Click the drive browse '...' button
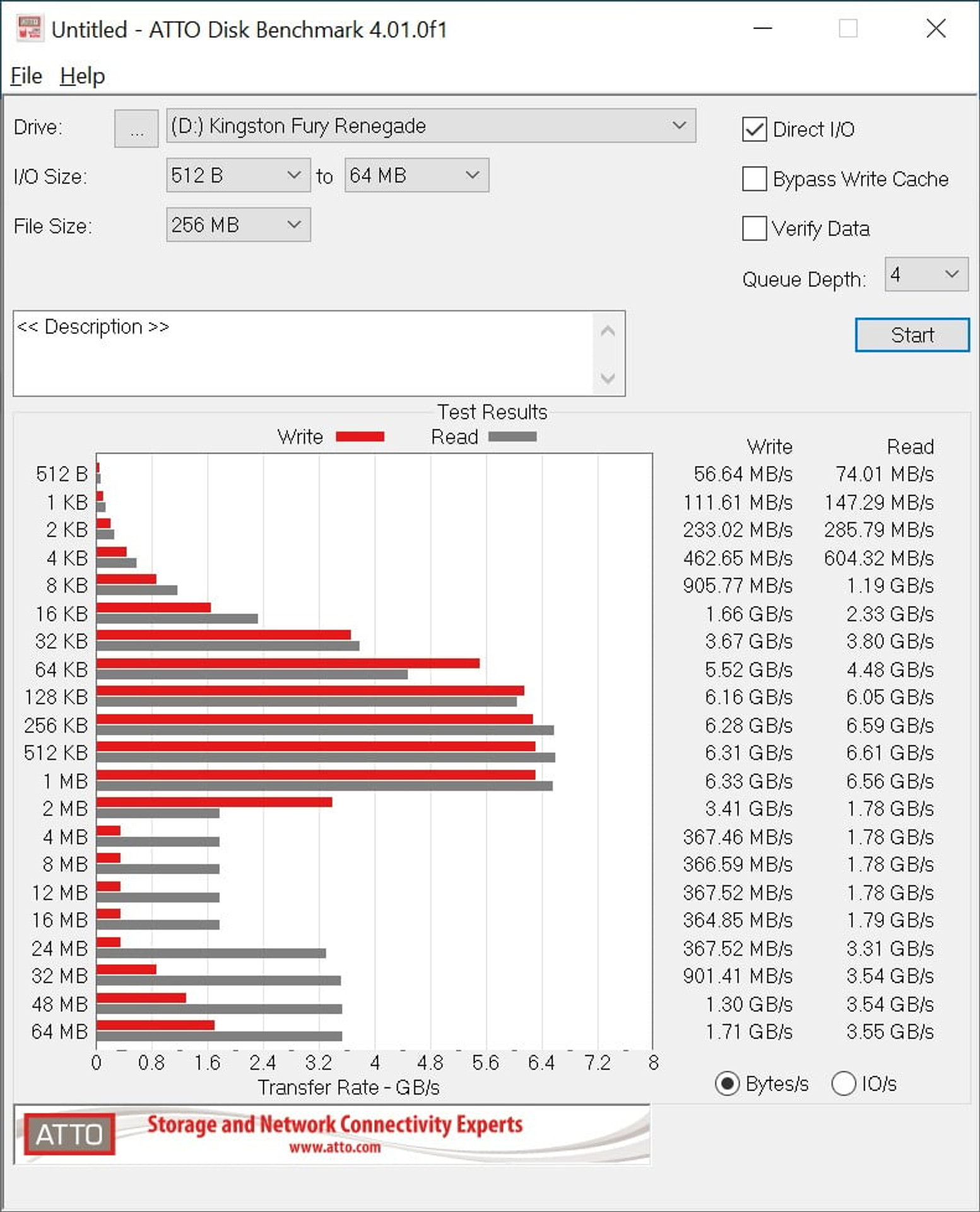980x1212 pixels. (x=136, y=128)
